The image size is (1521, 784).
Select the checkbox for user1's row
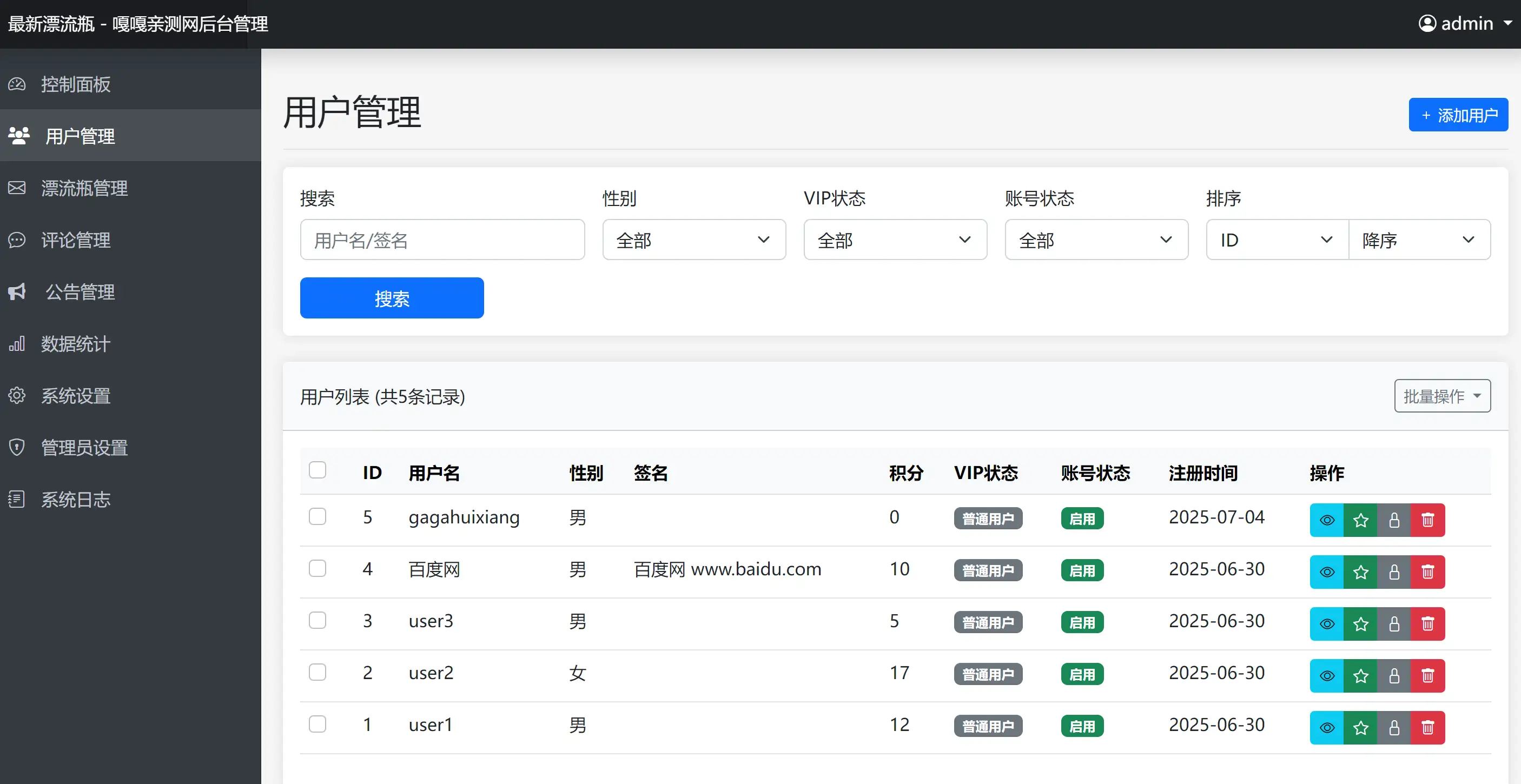click(318, 725)
